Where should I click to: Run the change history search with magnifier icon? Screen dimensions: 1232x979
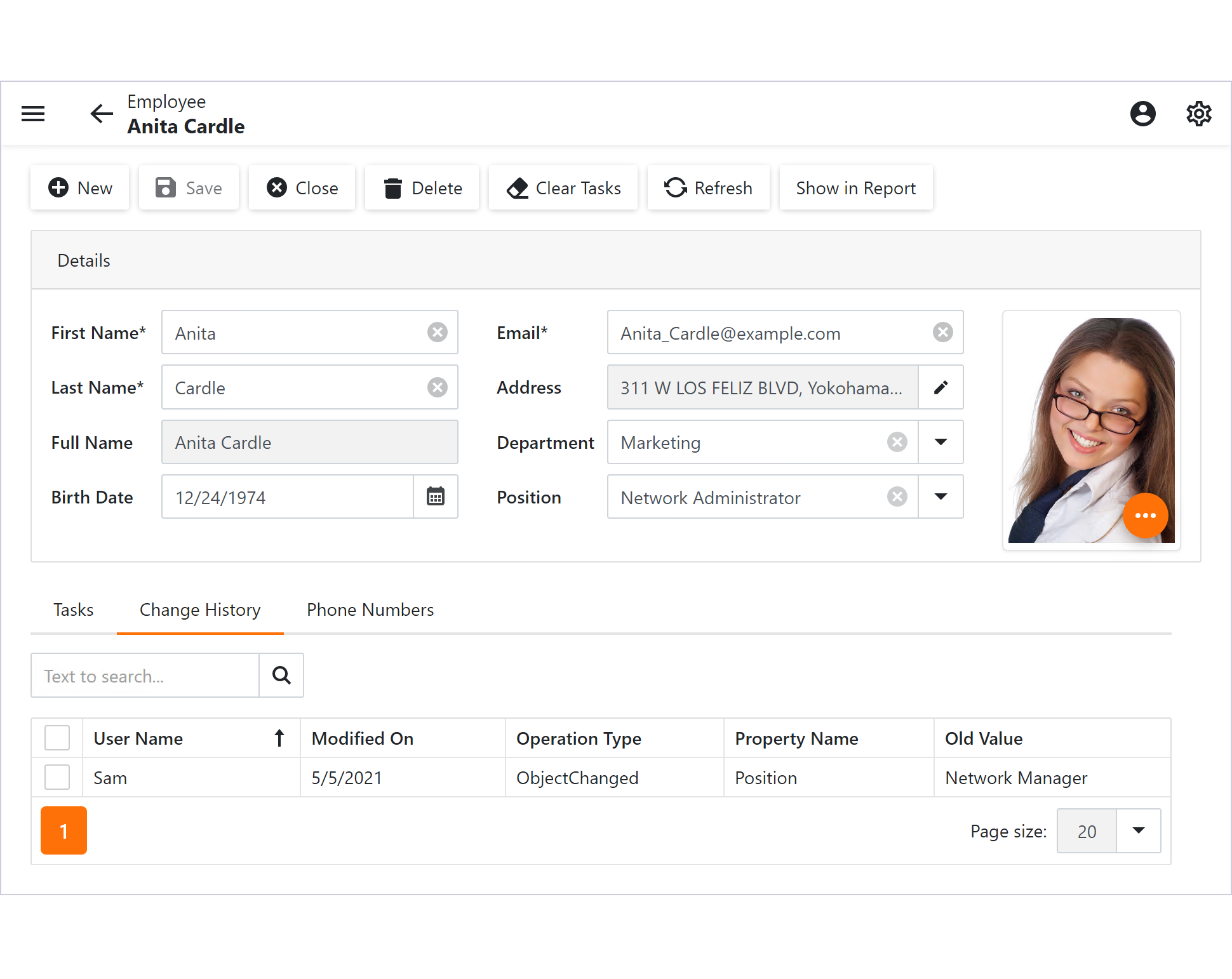coord(281,675)
